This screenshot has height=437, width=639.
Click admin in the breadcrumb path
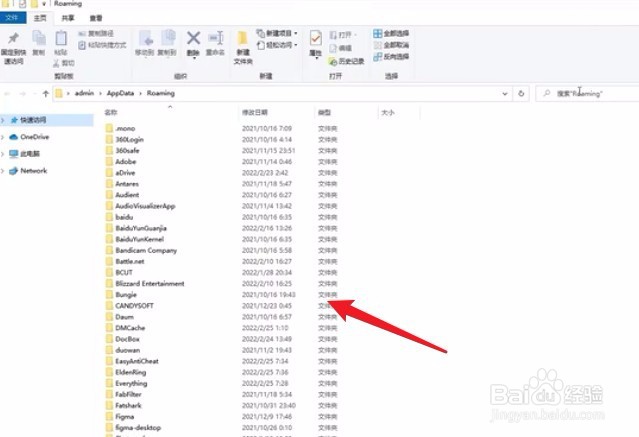pyautogui.click(x=84, y=93)
